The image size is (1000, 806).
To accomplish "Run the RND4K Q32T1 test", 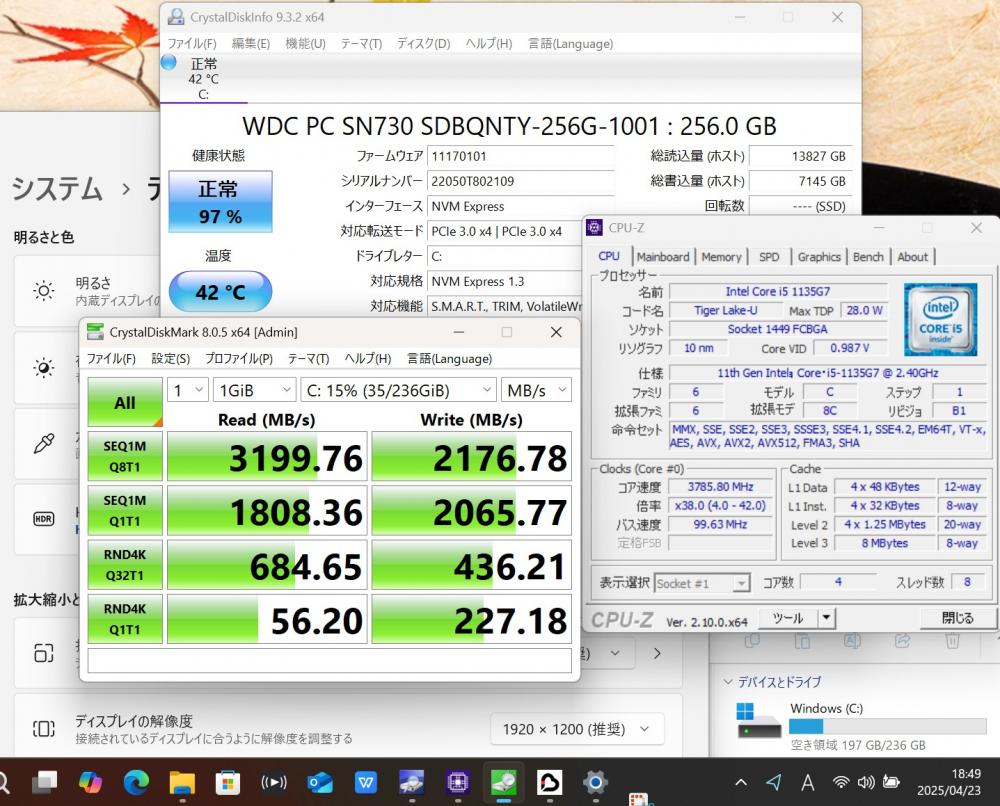I will click(x=125, y=565).
